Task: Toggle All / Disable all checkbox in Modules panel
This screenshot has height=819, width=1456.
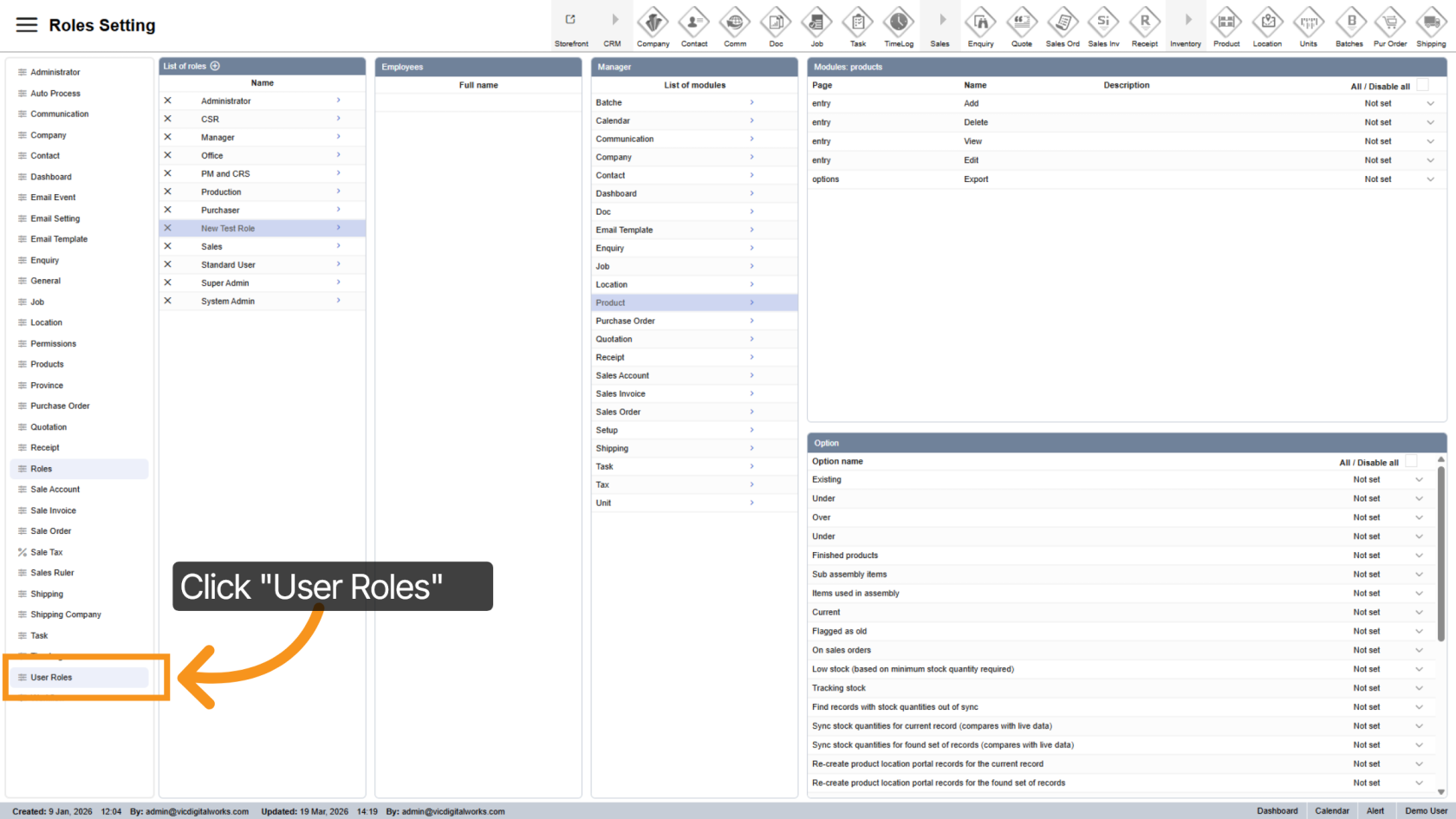Action: [1422, 85]
